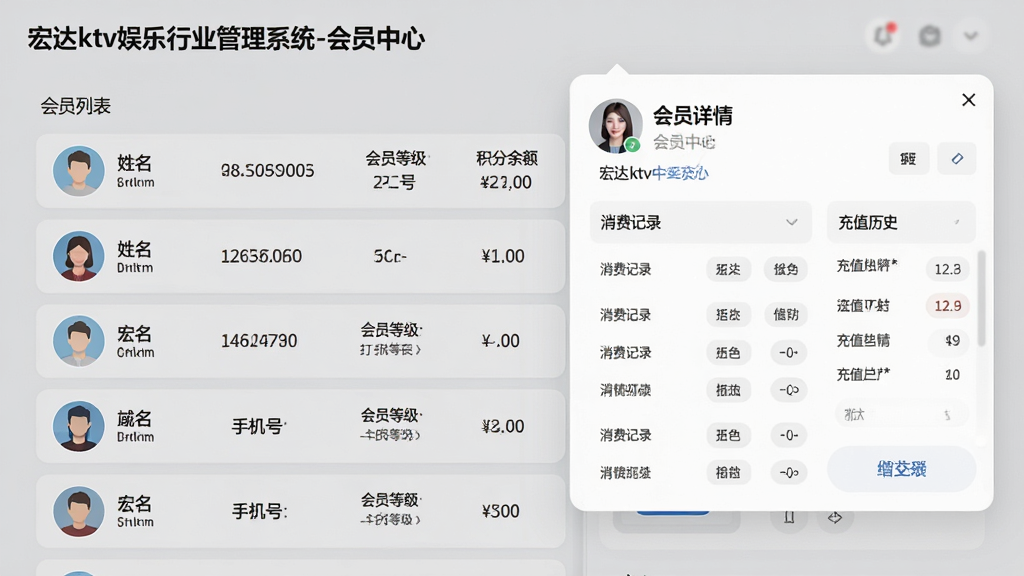Click the 12.3 recharge value
The image size is (1024, 576).
[947, 269]
